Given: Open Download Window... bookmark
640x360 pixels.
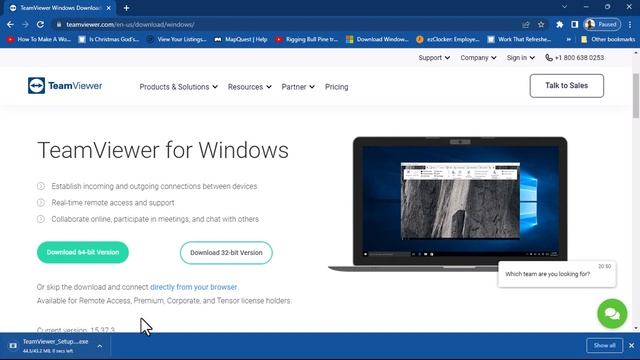Looking at the screenshot, I should click(377, 39).
